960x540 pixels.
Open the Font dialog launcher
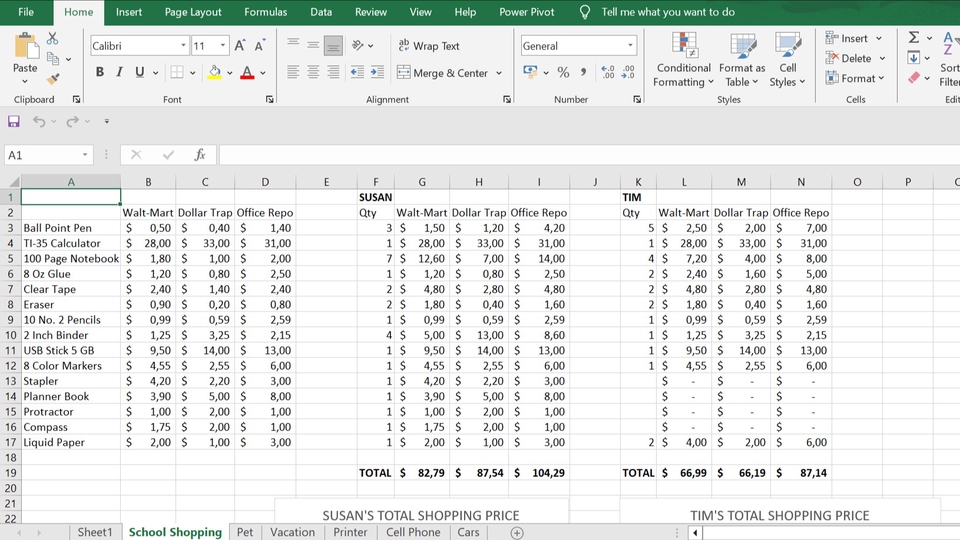click(x=269, y=99)
